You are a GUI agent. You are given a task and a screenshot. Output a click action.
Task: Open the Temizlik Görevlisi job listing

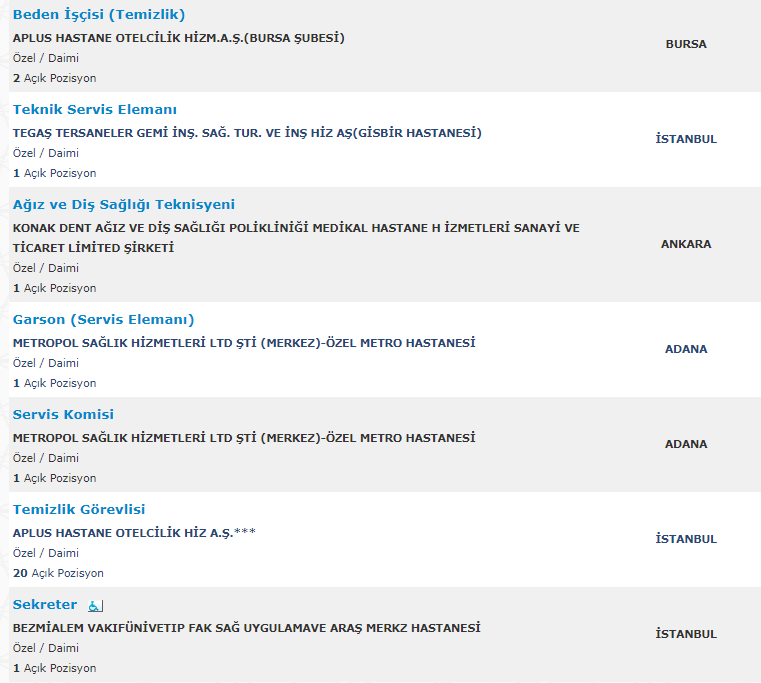(79, 509)
